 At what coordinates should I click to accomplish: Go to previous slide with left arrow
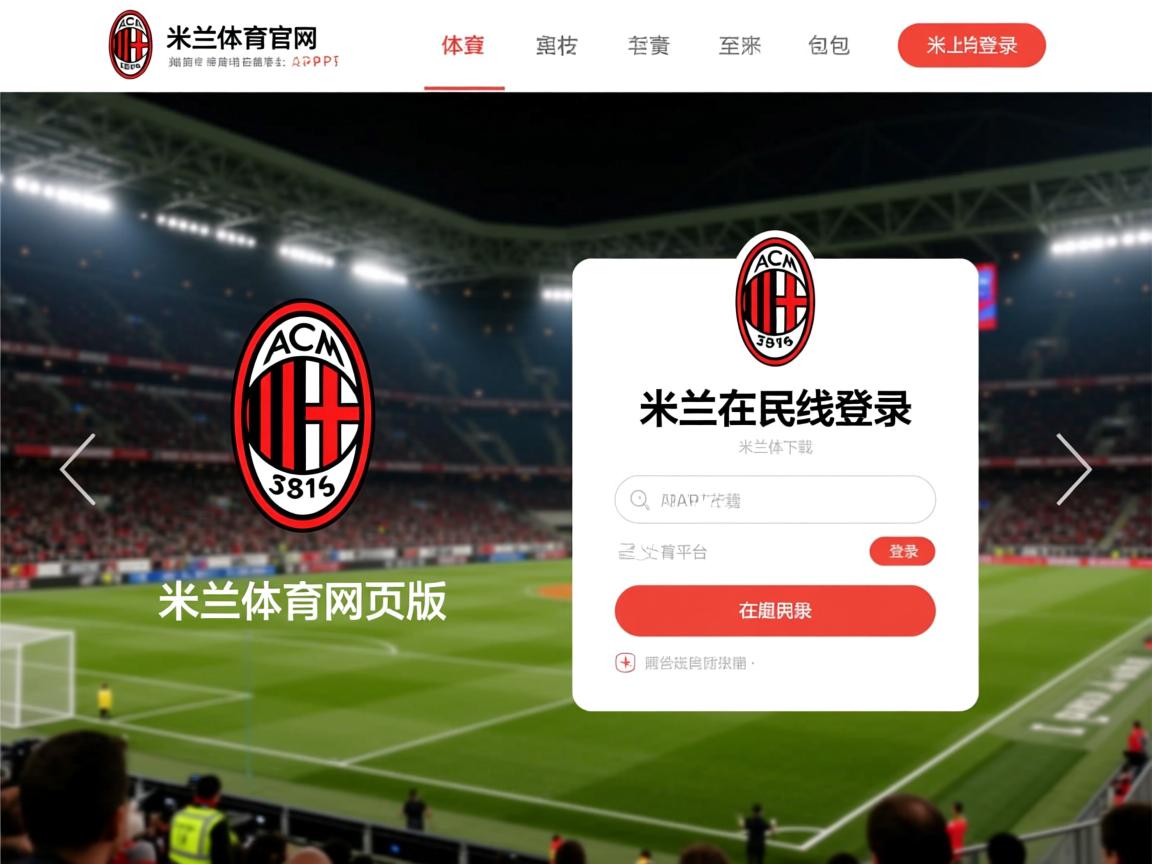(x=78, y=469)
